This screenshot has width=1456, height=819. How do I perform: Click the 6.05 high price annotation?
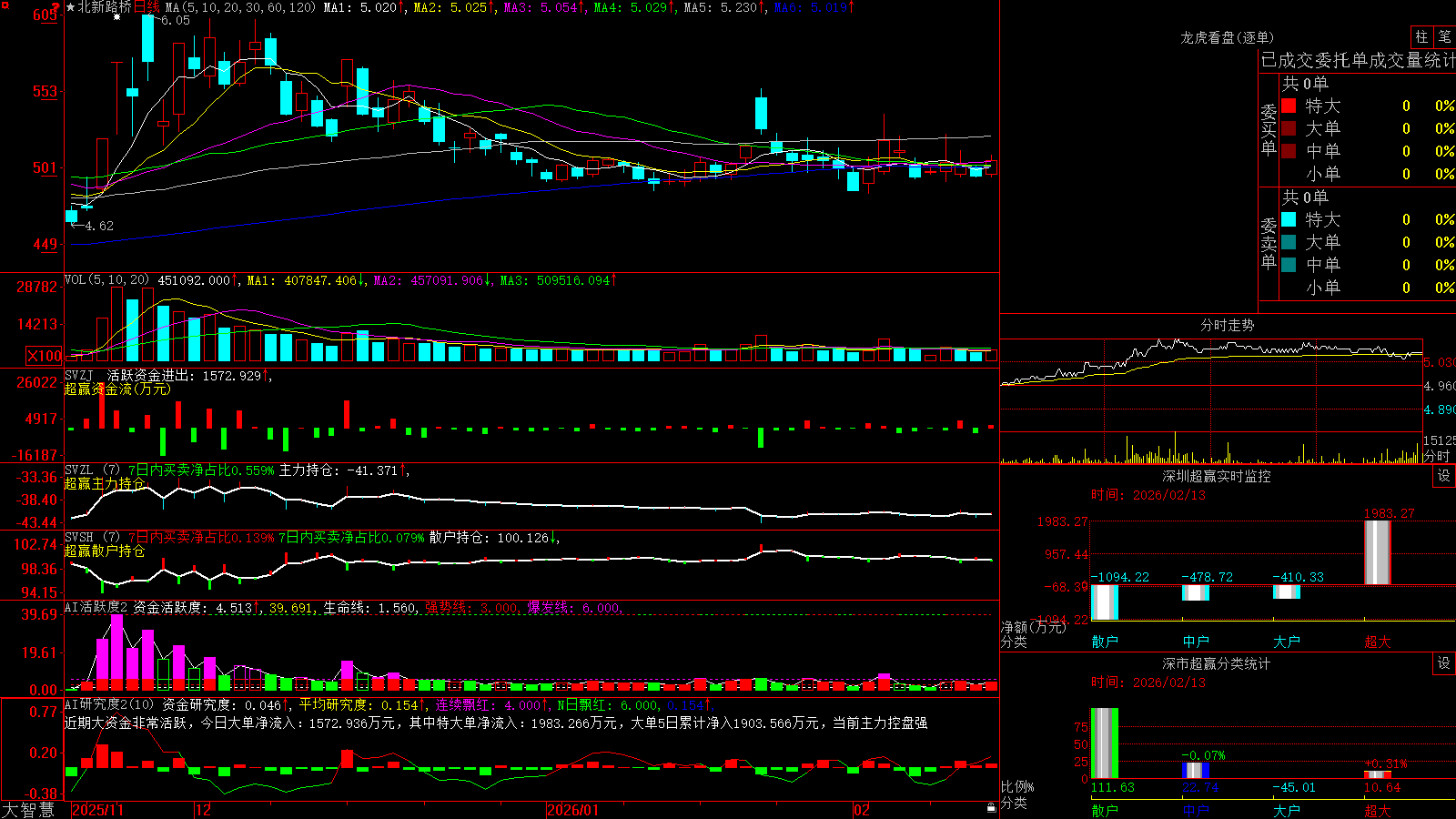point(176,21)
